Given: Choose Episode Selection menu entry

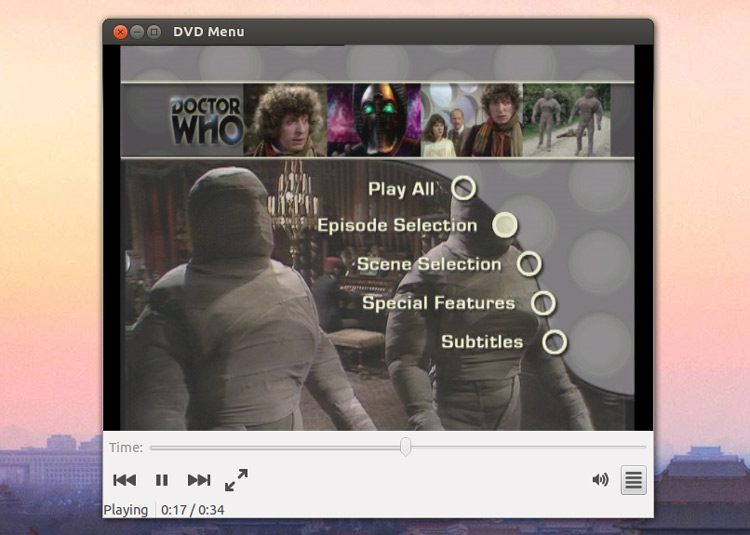Looking at the screenshot, I should click(x=397, y=225).
